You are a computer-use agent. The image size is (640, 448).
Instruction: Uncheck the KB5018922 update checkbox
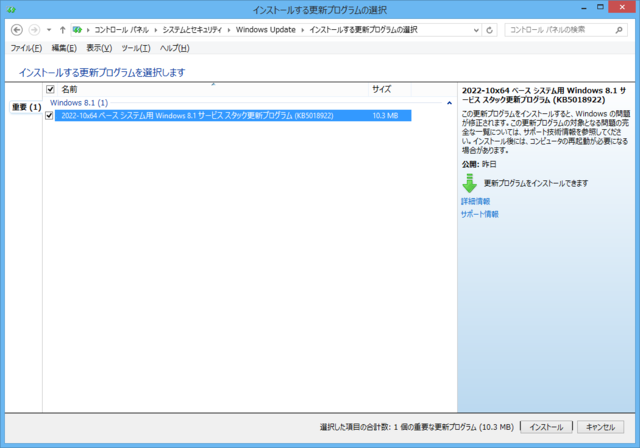49,116
